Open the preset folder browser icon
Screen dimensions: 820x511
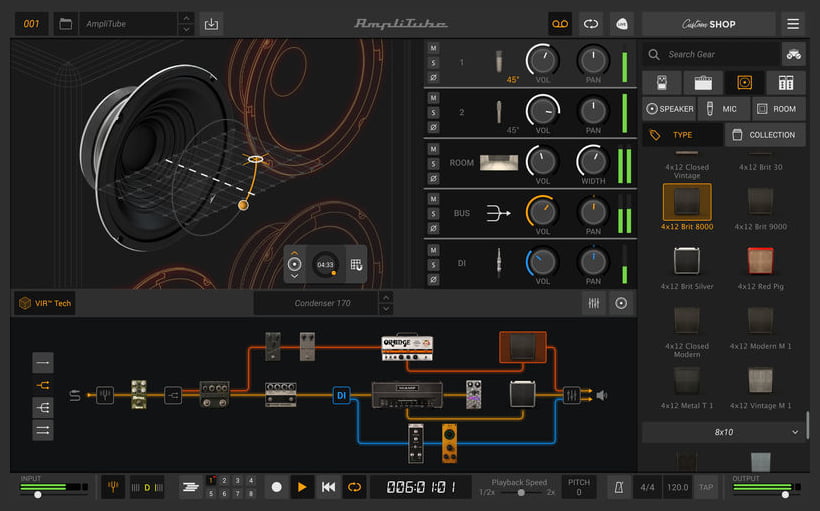tap(65, 24)
